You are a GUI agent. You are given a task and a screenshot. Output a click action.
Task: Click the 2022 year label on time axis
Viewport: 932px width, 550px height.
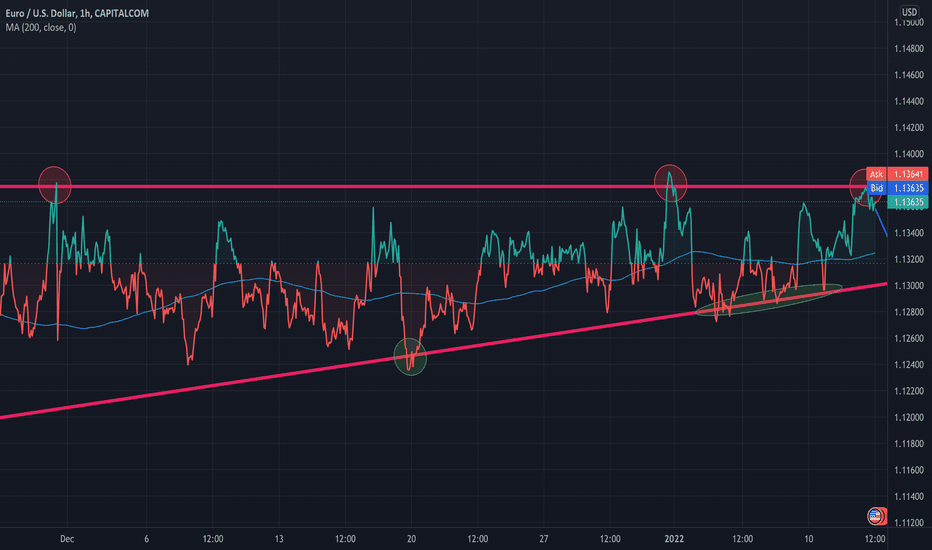coord(674,539)
